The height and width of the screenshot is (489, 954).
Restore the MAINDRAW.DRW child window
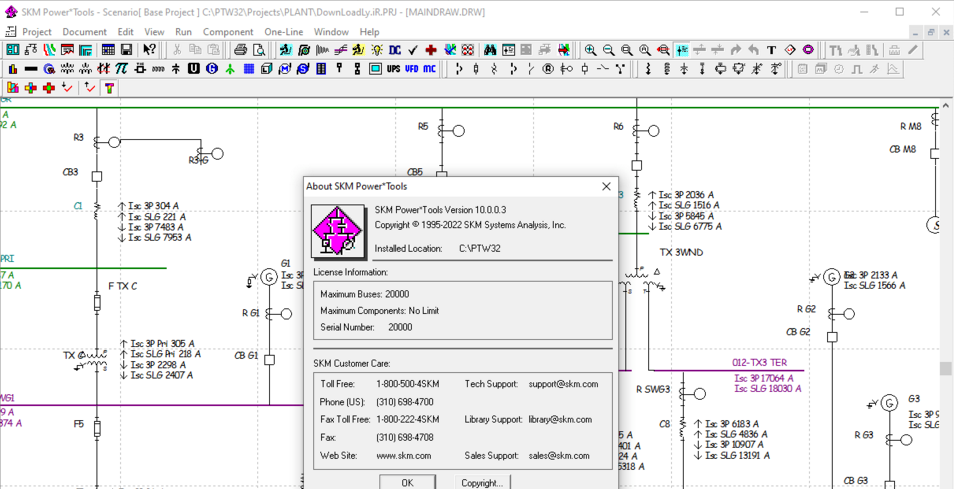(930, 32)
